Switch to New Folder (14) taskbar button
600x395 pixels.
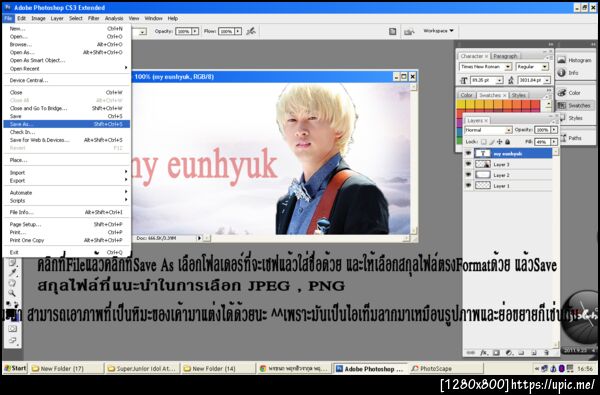pyautogui.click(x=218, y=369)
